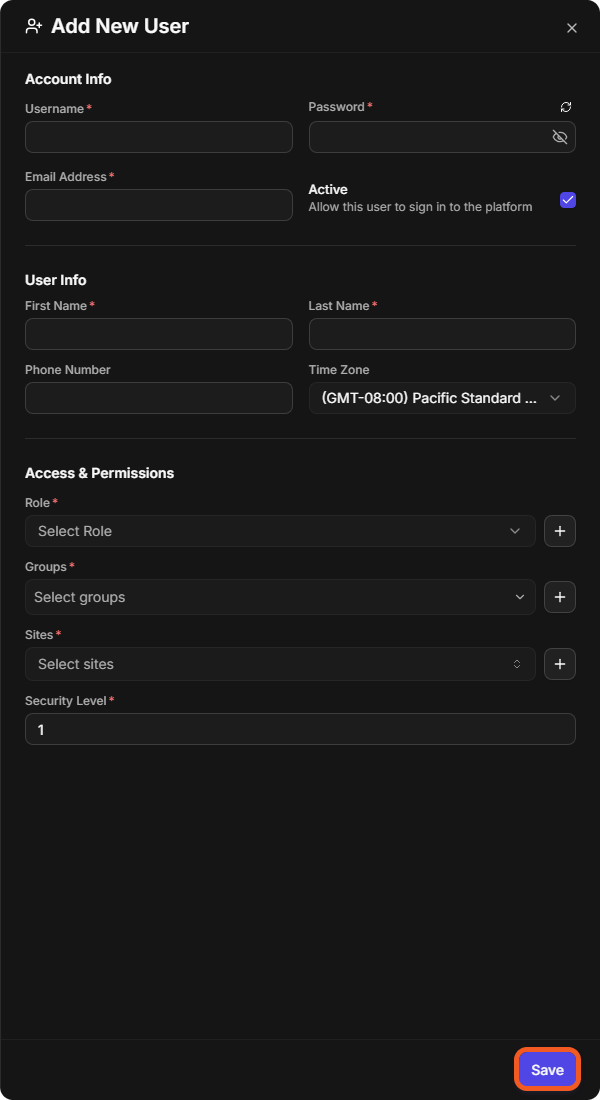Click the Password input field

pos(442,137)
